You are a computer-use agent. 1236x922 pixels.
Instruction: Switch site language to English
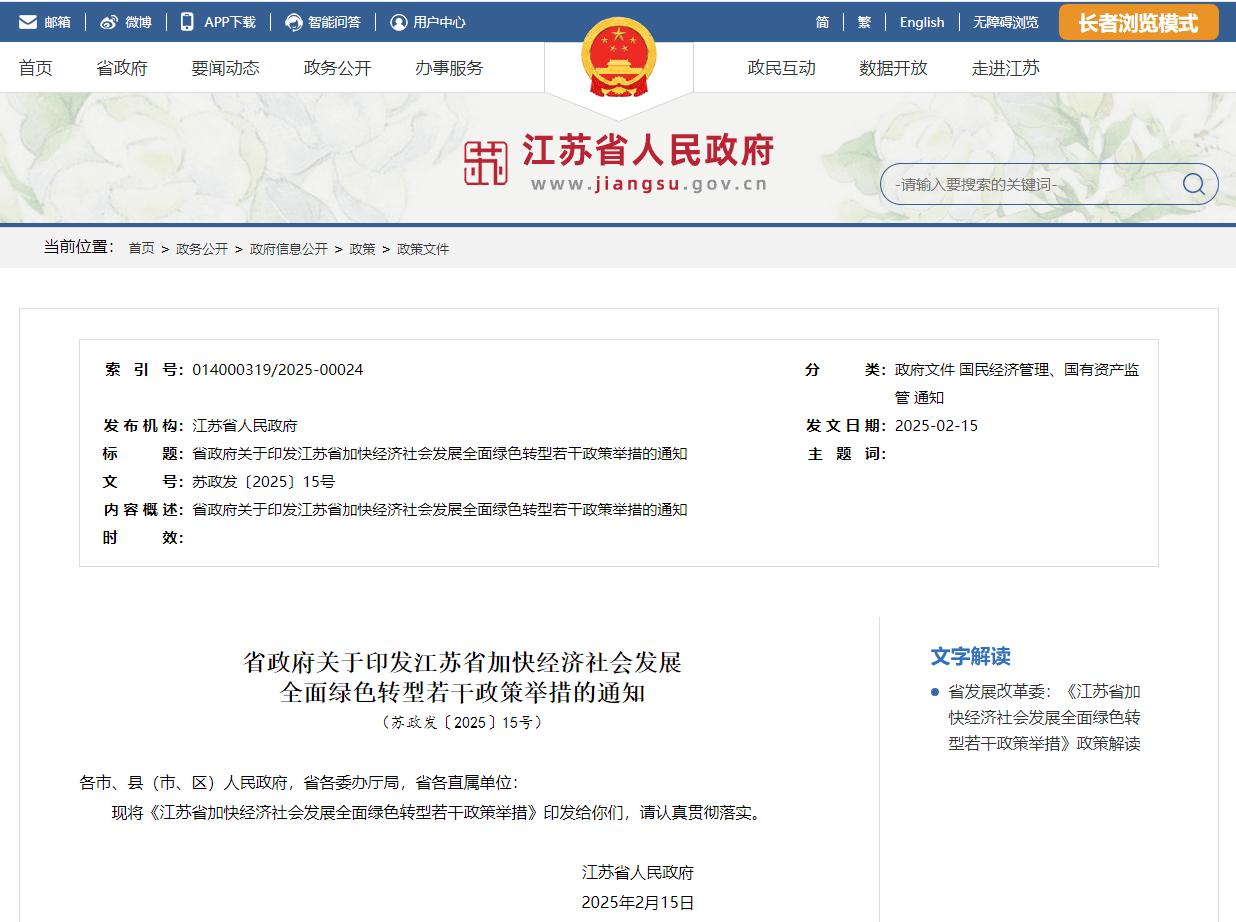(x=921, y=22)
